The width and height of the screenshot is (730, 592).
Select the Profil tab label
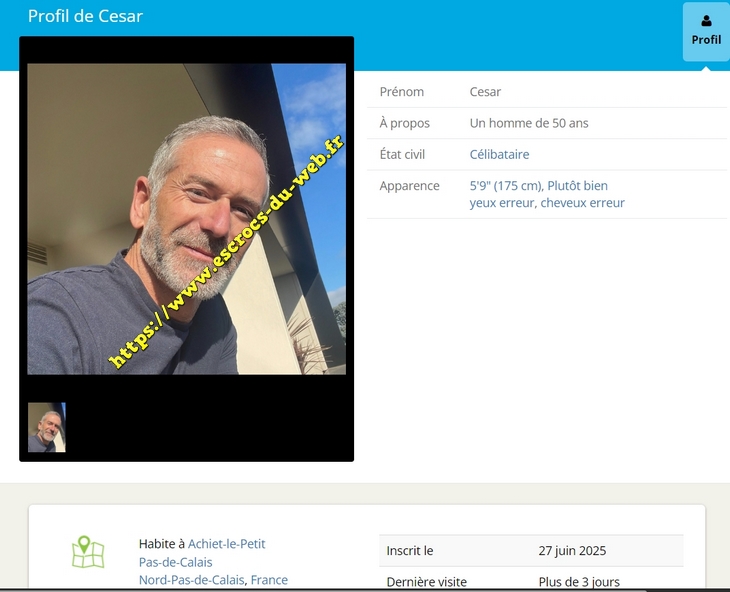pos(706,40)
